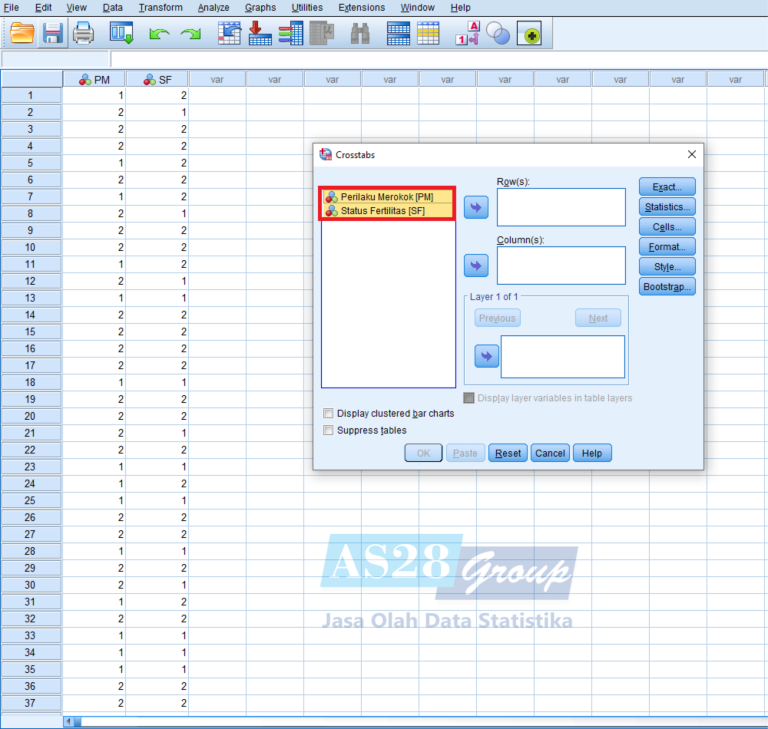Viewport: 768px width, 729px height.
Task: Tick the Suppress tables checkbox
Action: pos(329,431)
